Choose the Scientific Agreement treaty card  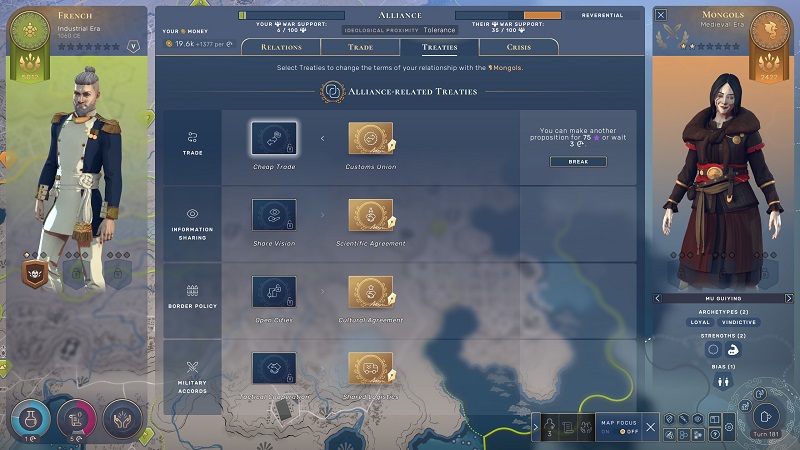coord(371,215)
